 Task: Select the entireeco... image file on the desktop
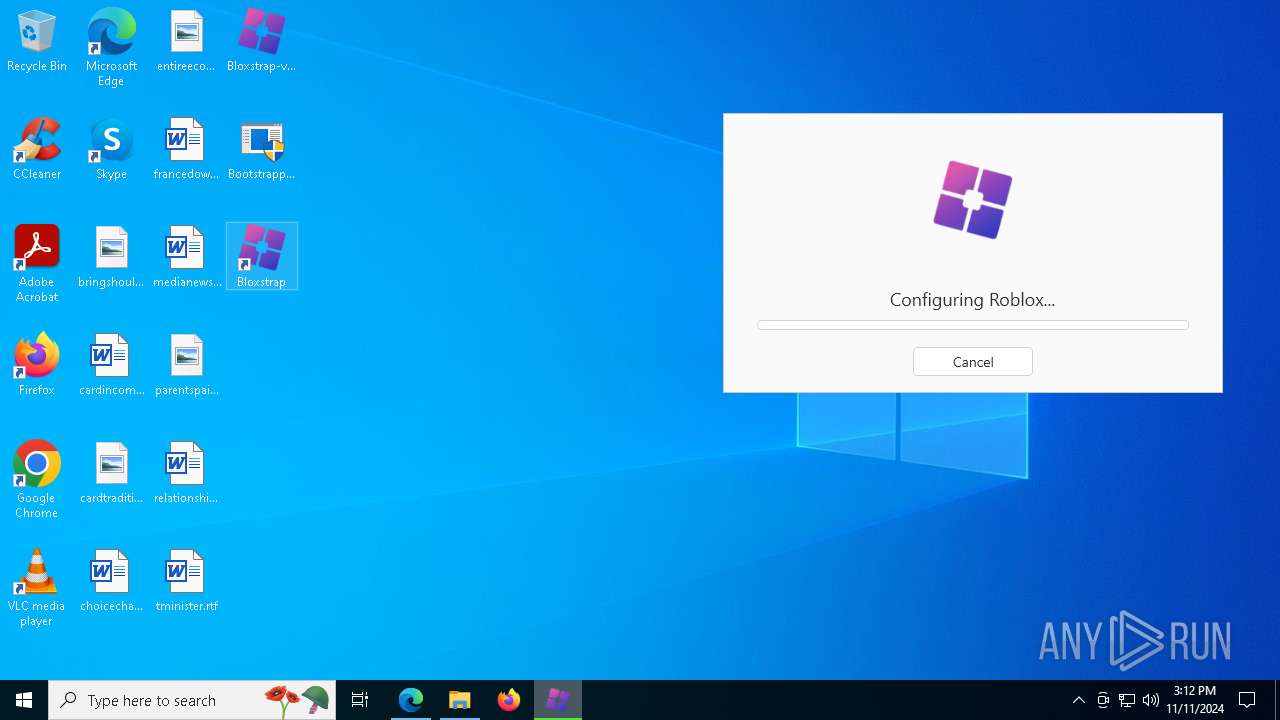[x=186, y=42]
